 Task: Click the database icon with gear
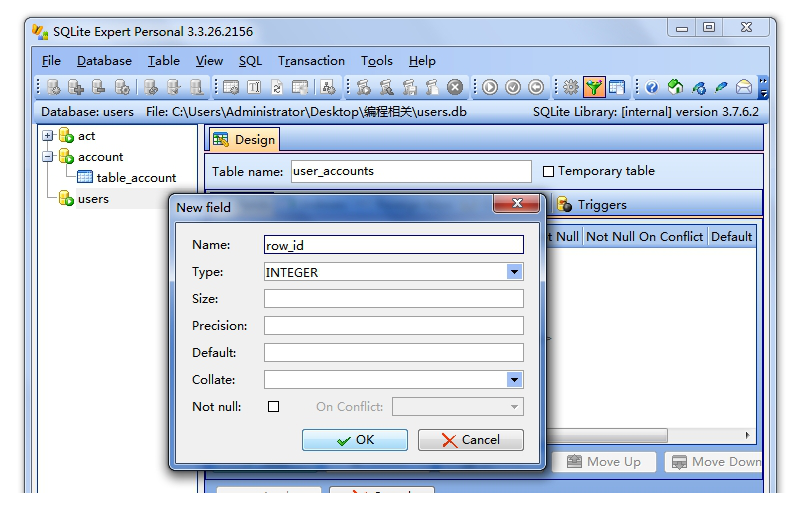tap(122, 88)
